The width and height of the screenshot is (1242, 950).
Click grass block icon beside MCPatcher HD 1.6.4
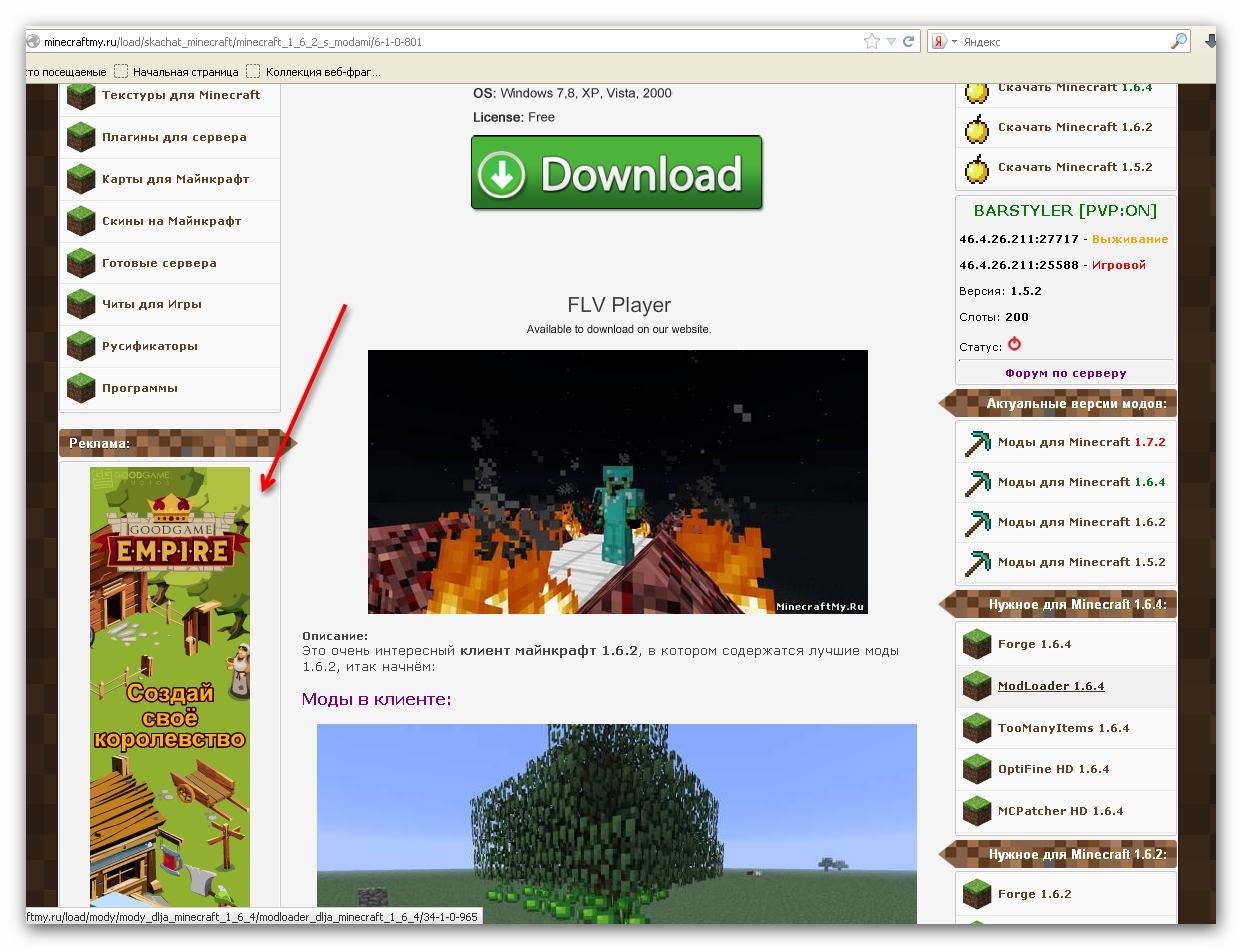[x=977, y=811]
